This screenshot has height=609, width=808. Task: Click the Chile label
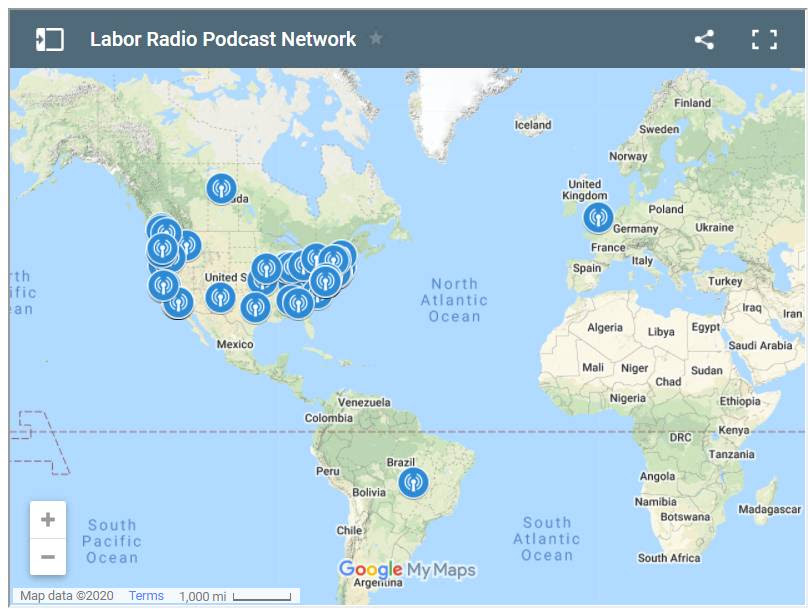point(349,531)
